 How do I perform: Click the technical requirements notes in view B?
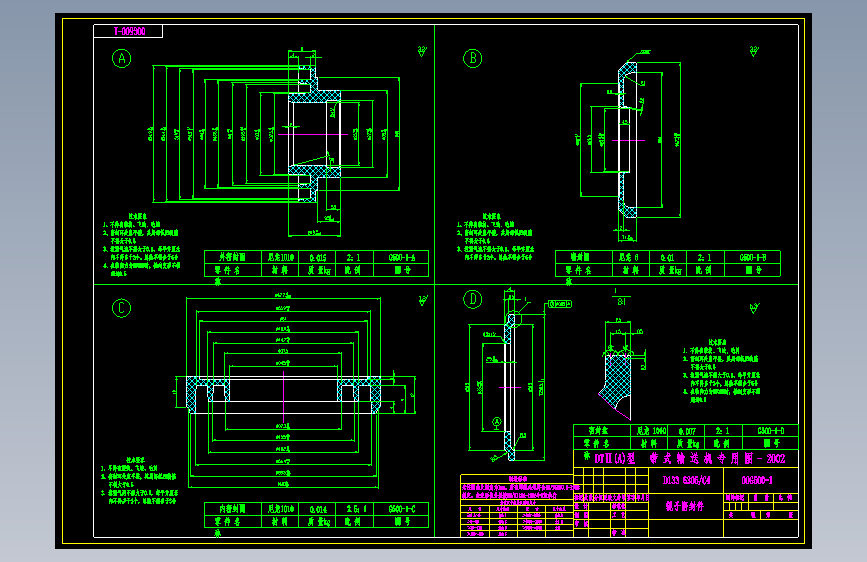click(495, 236)
